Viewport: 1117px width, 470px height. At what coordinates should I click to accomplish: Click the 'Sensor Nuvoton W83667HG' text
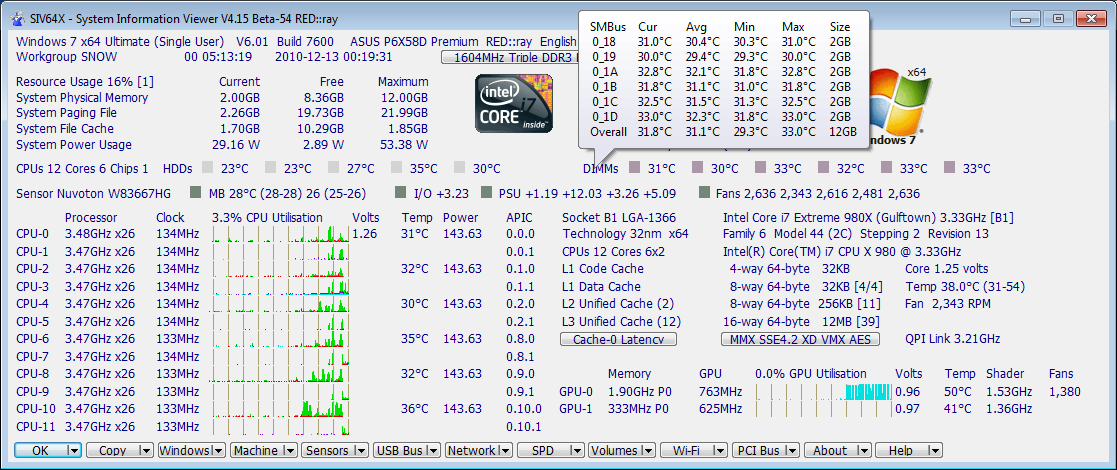click(93, 193)
